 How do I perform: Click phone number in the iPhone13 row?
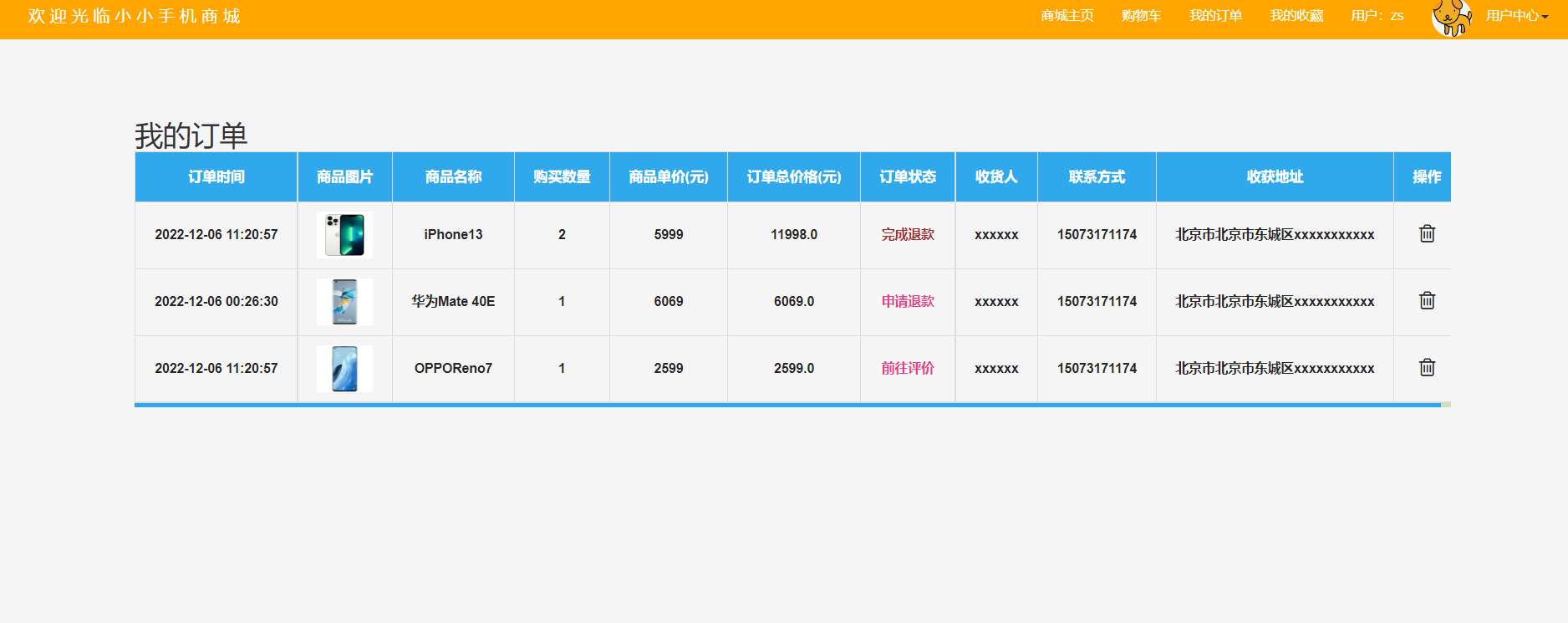[1097, 235]
